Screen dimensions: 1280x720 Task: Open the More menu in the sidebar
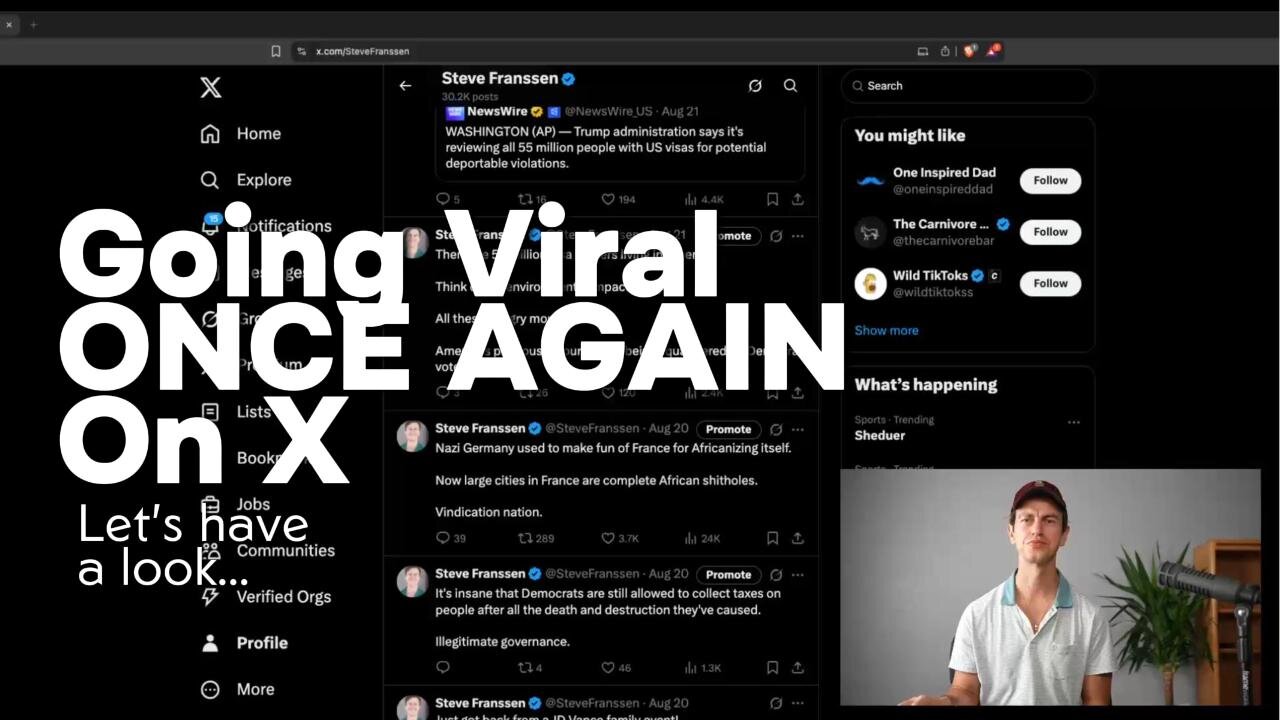pos(237,689)
